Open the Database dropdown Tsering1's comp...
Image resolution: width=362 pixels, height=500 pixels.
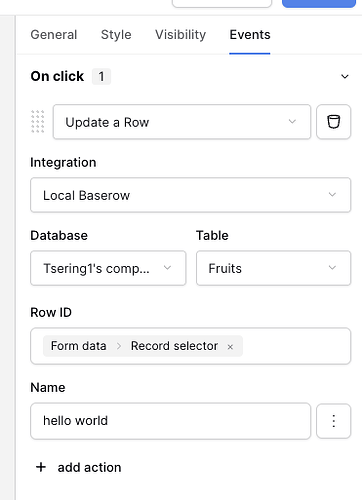(108, 268)
